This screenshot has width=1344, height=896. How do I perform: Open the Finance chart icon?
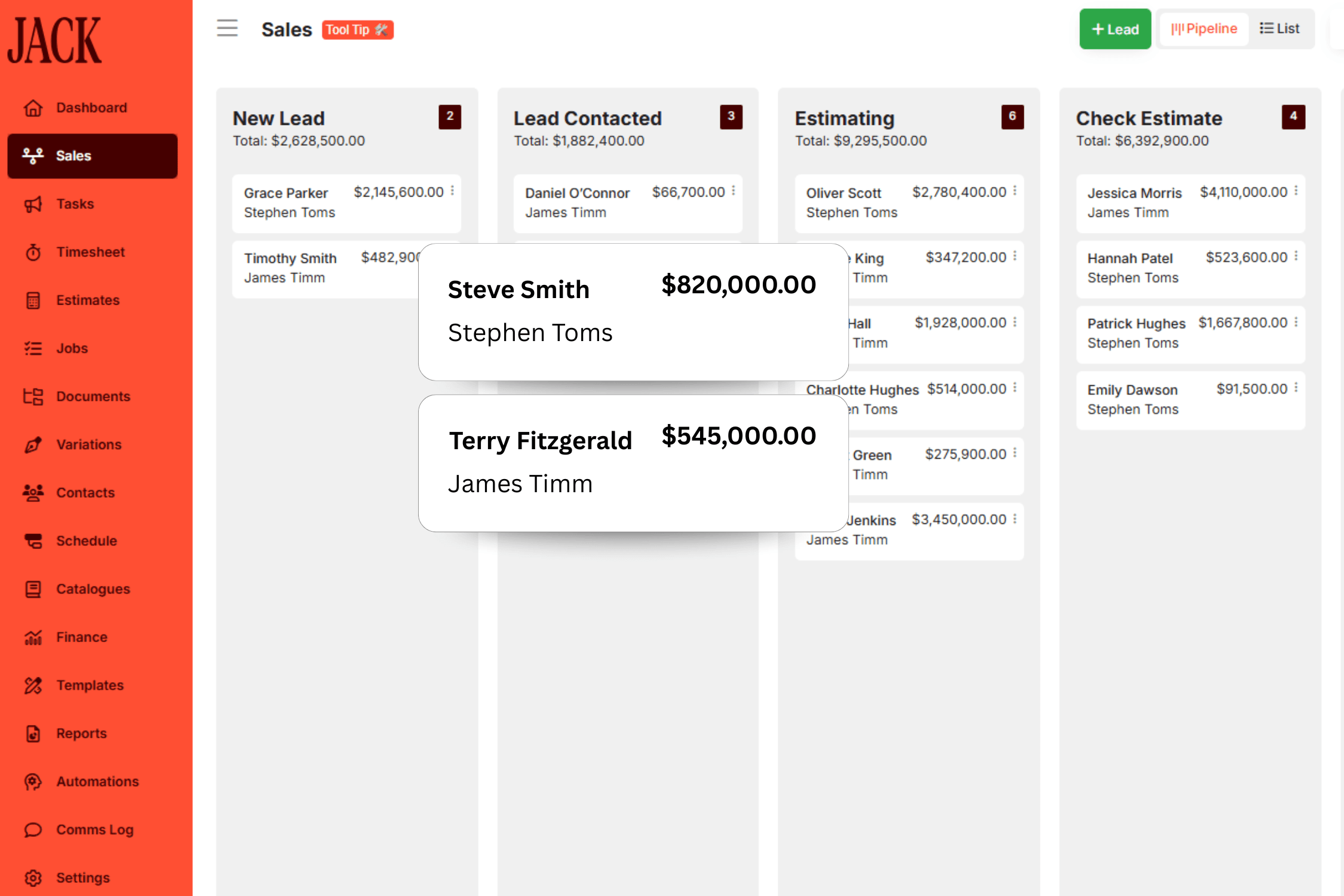pyautogui.click(x=33, y=637)
